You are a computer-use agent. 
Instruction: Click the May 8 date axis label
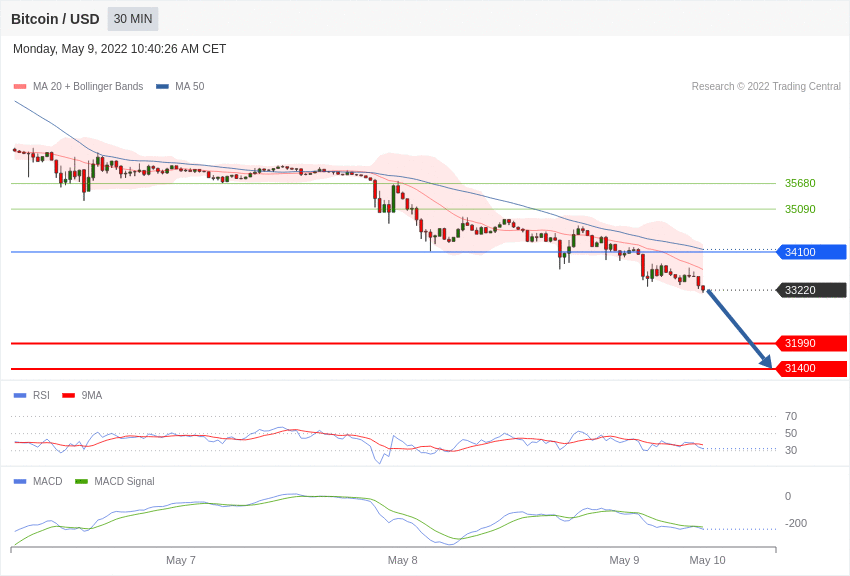click(x=402, y=560)
